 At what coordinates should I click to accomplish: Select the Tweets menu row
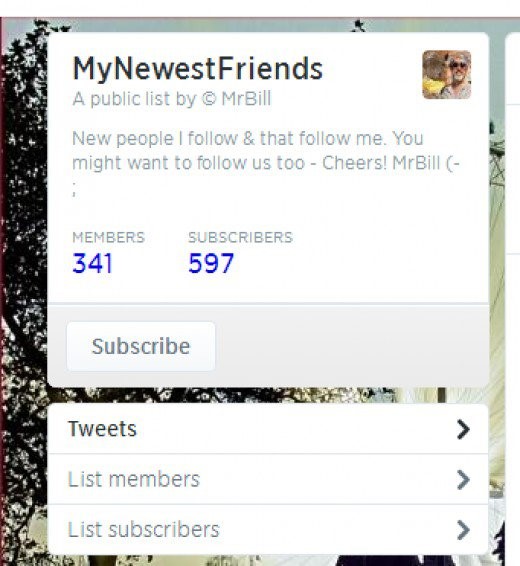click(268, 429)
